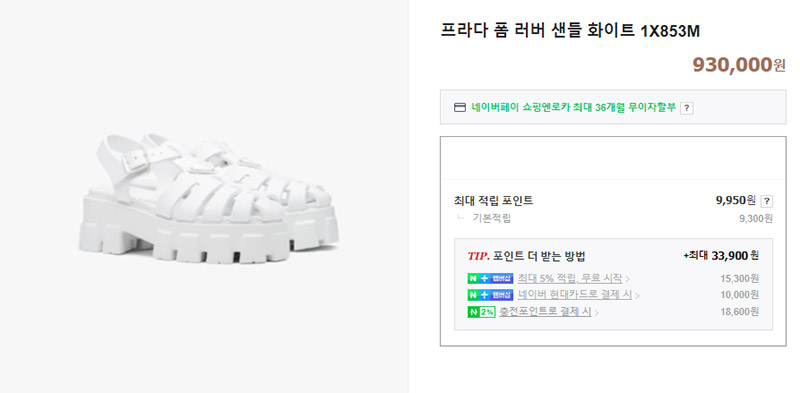
Task: Open the 네이버 현대카드로 결제 시 link
Action: (575, 295)
